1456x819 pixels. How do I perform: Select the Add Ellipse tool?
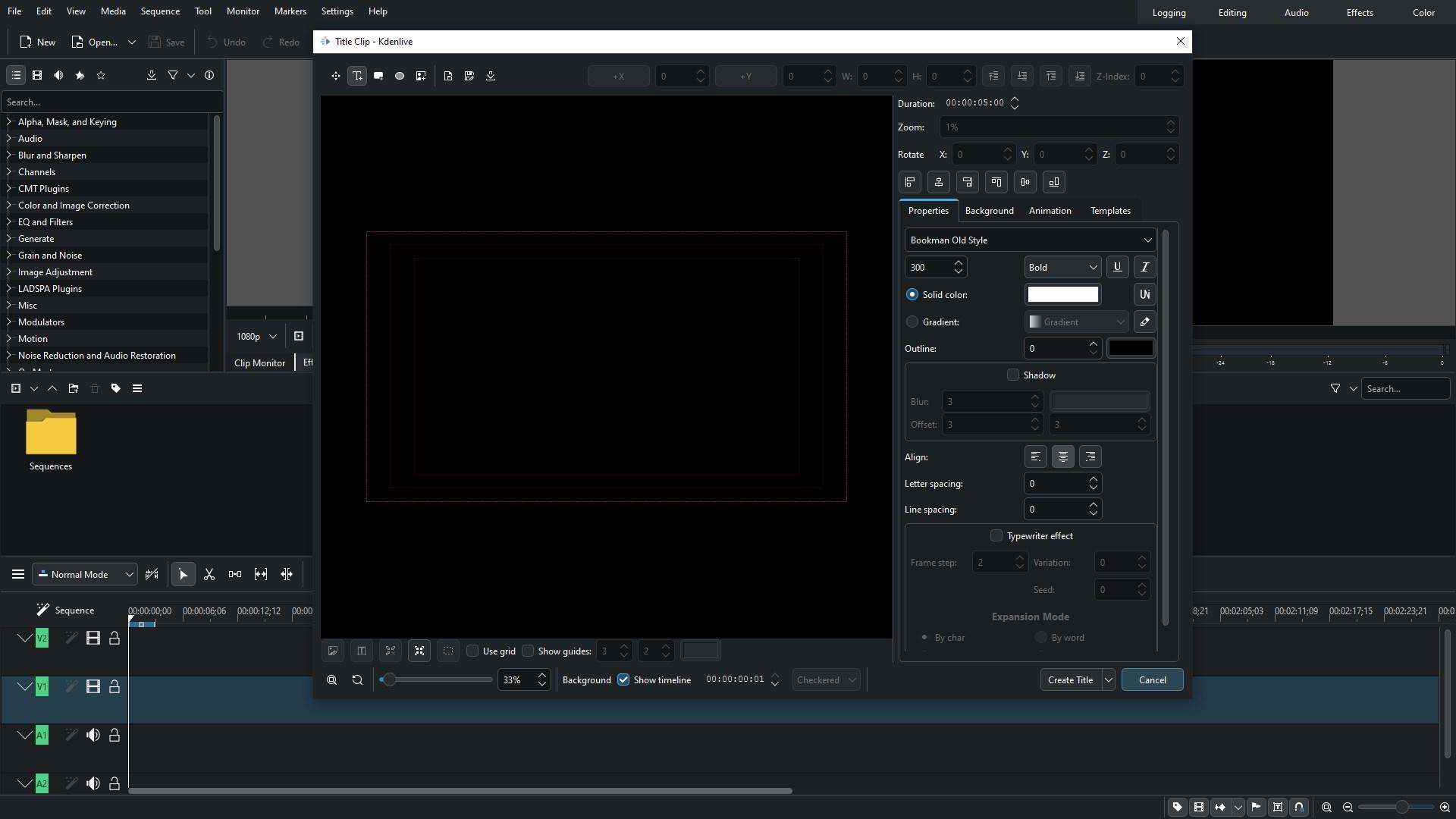point(400,76)
